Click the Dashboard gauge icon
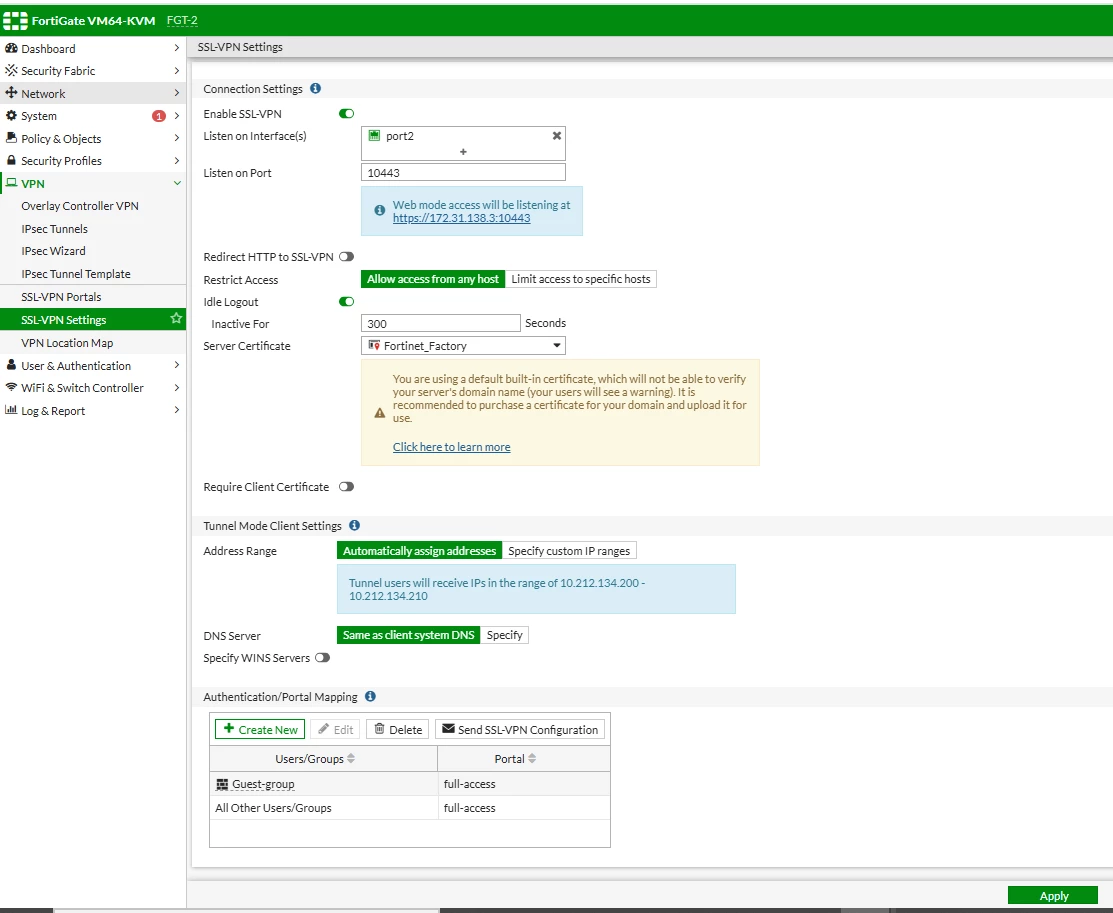Viewport: 1113px width, 913px height. 11,48
